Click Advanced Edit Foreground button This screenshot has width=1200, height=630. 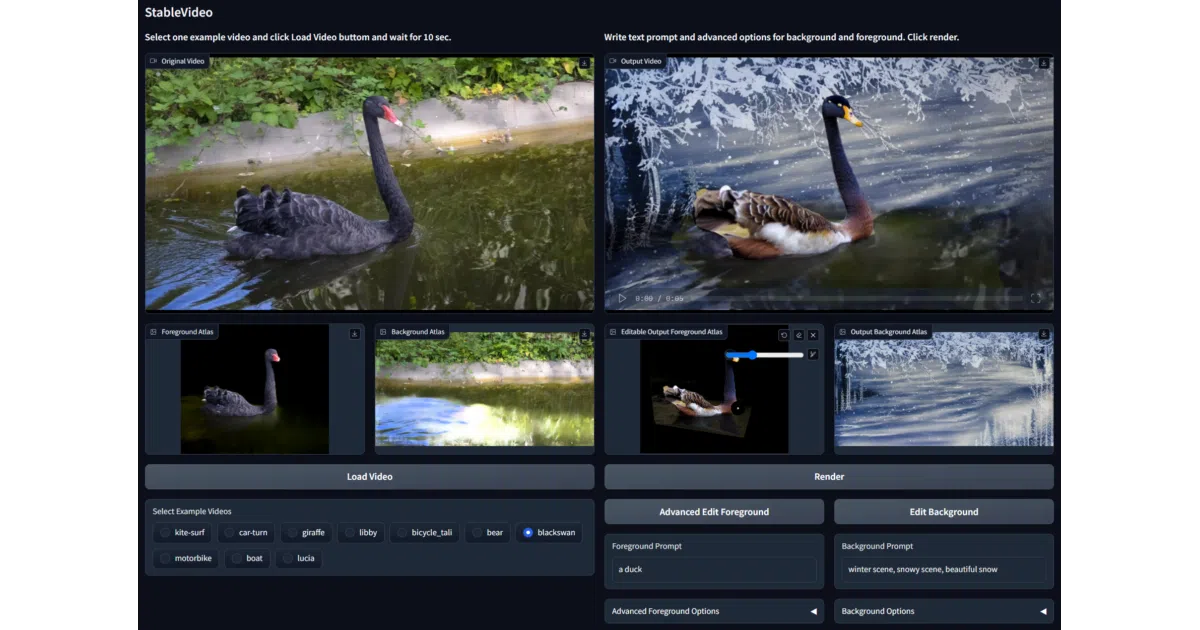[714, 512]
